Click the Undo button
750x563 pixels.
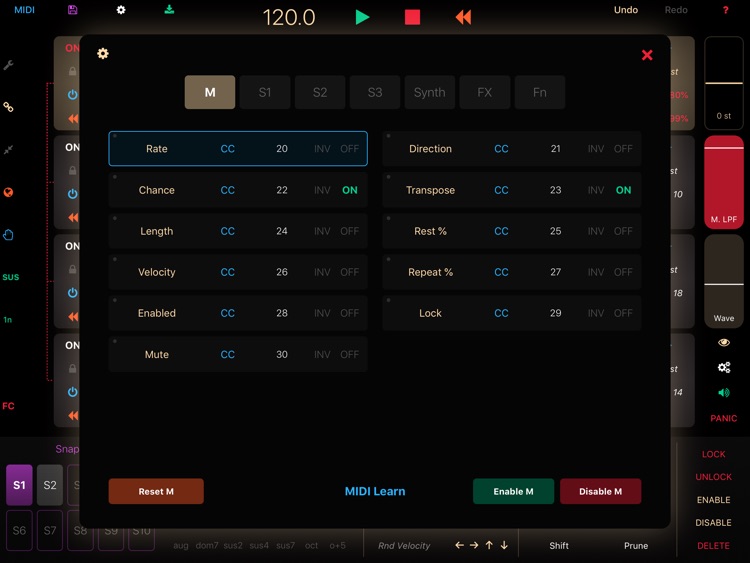pyautogui.click(x=626, y=10)
